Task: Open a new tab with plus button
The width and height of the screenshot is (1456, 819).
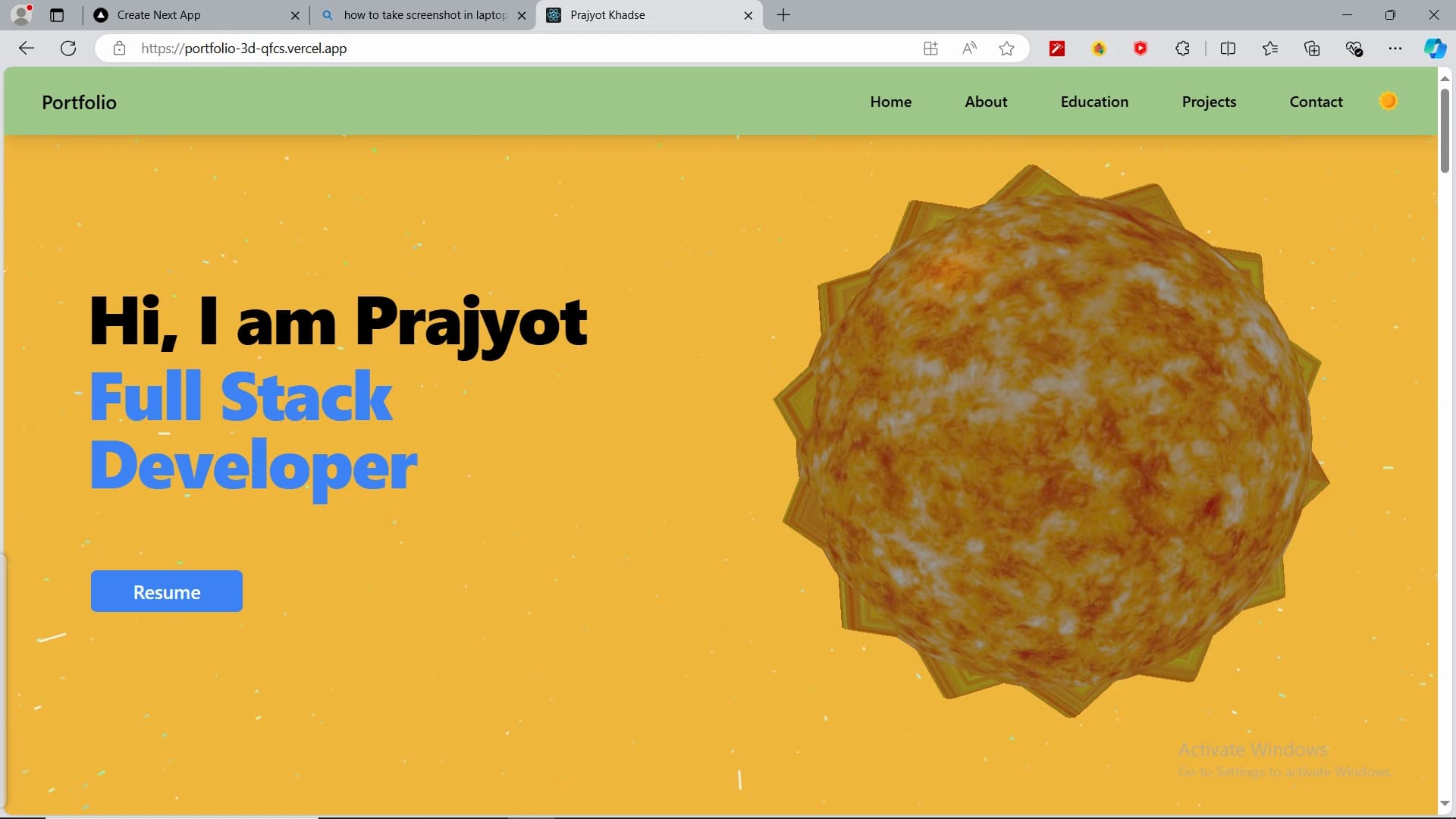Action: pos(783,15)
